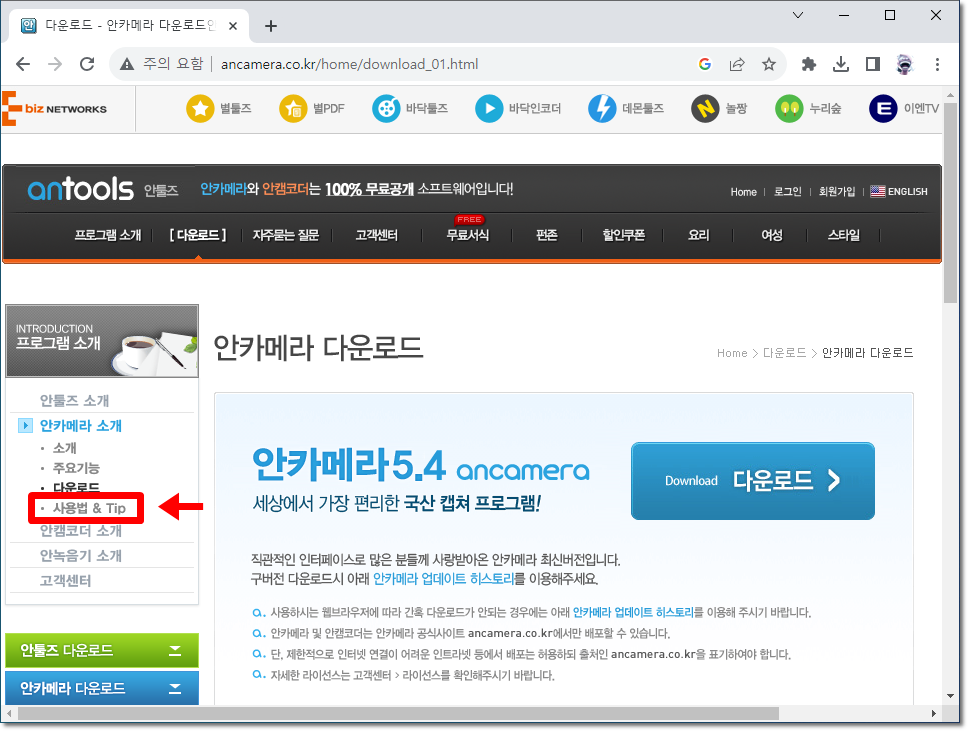Select 고객센터 in left sidebar
The image size is (968, 731).
coord(65,580)
